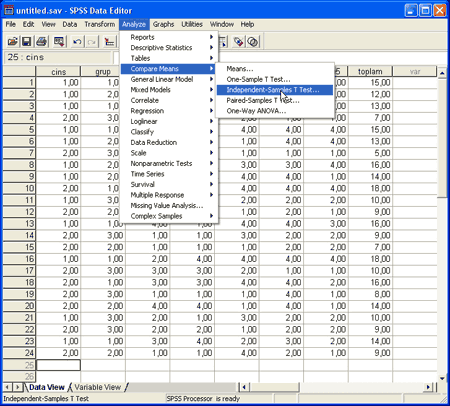The height and width of the screenshot is (406, 450).
Task: Choose Paired-Samples T Test... option
Action: tap(275, 100)
